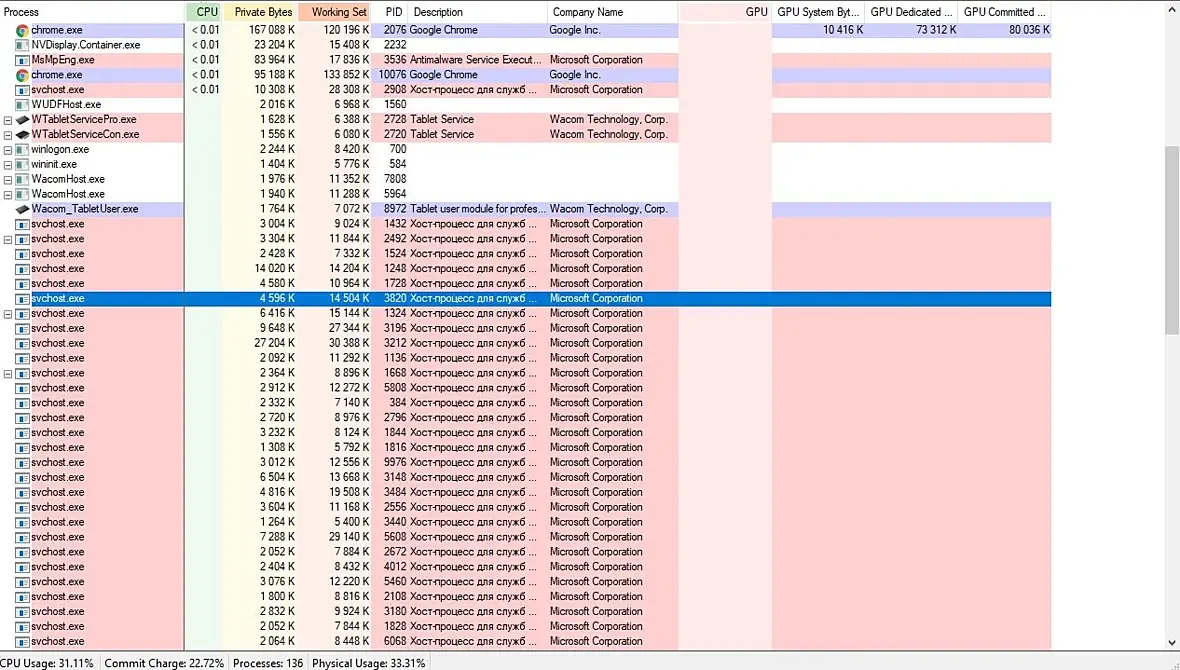This screenshot has width=1180, height=670.
Task: Sort by the Working Set column header
Action: [x=335, y=12]
